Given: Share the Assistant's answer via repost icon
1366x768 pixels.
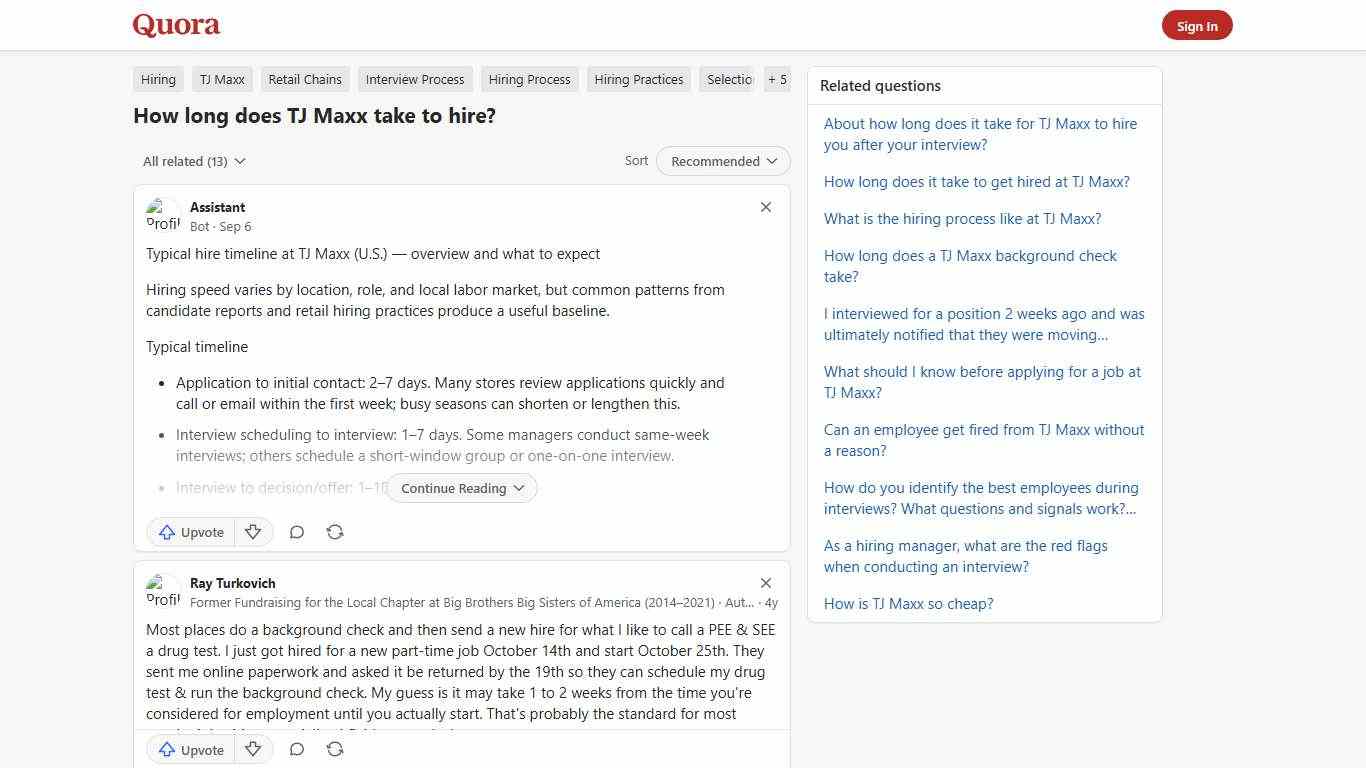Looking at the screenshot, I should point(335,532).
